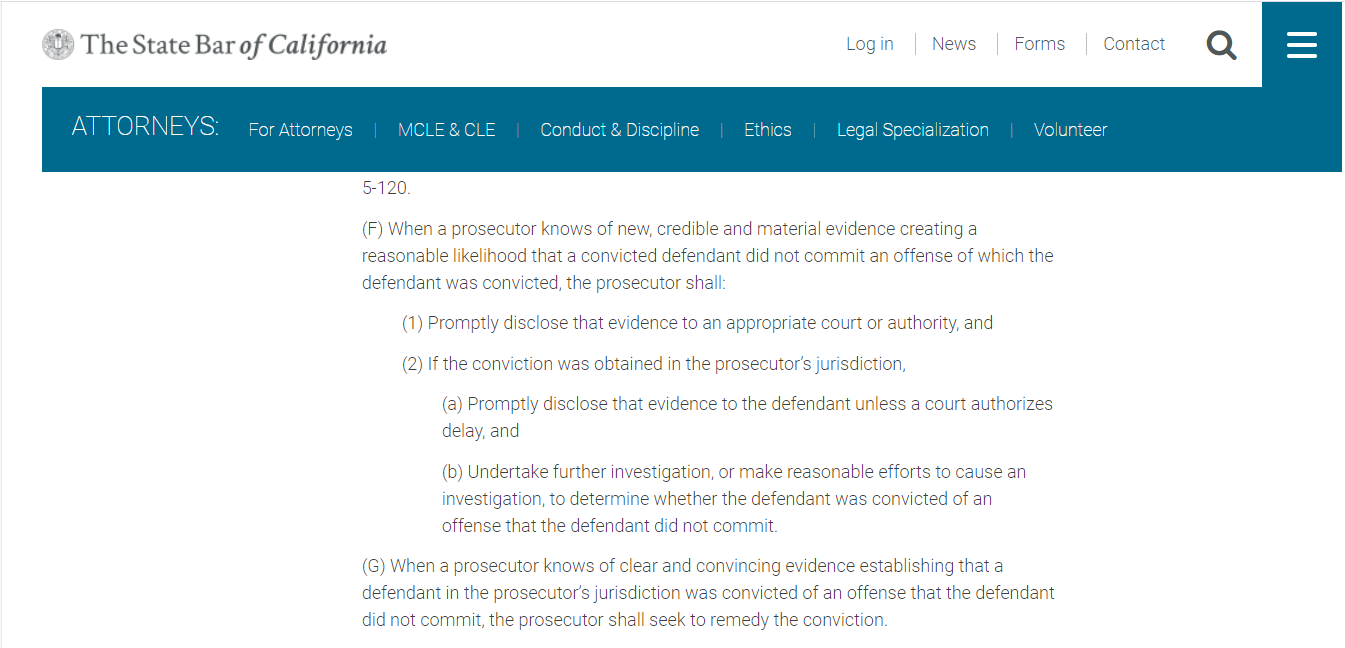
Task: Open the hamburger main menu
Action: click(1301, 45)
